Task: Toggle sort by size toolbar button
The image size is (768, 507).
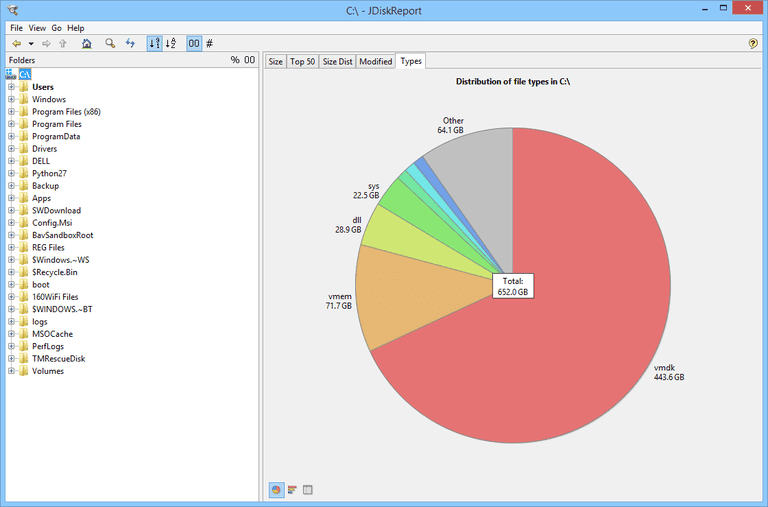Action: pos(154,44)
